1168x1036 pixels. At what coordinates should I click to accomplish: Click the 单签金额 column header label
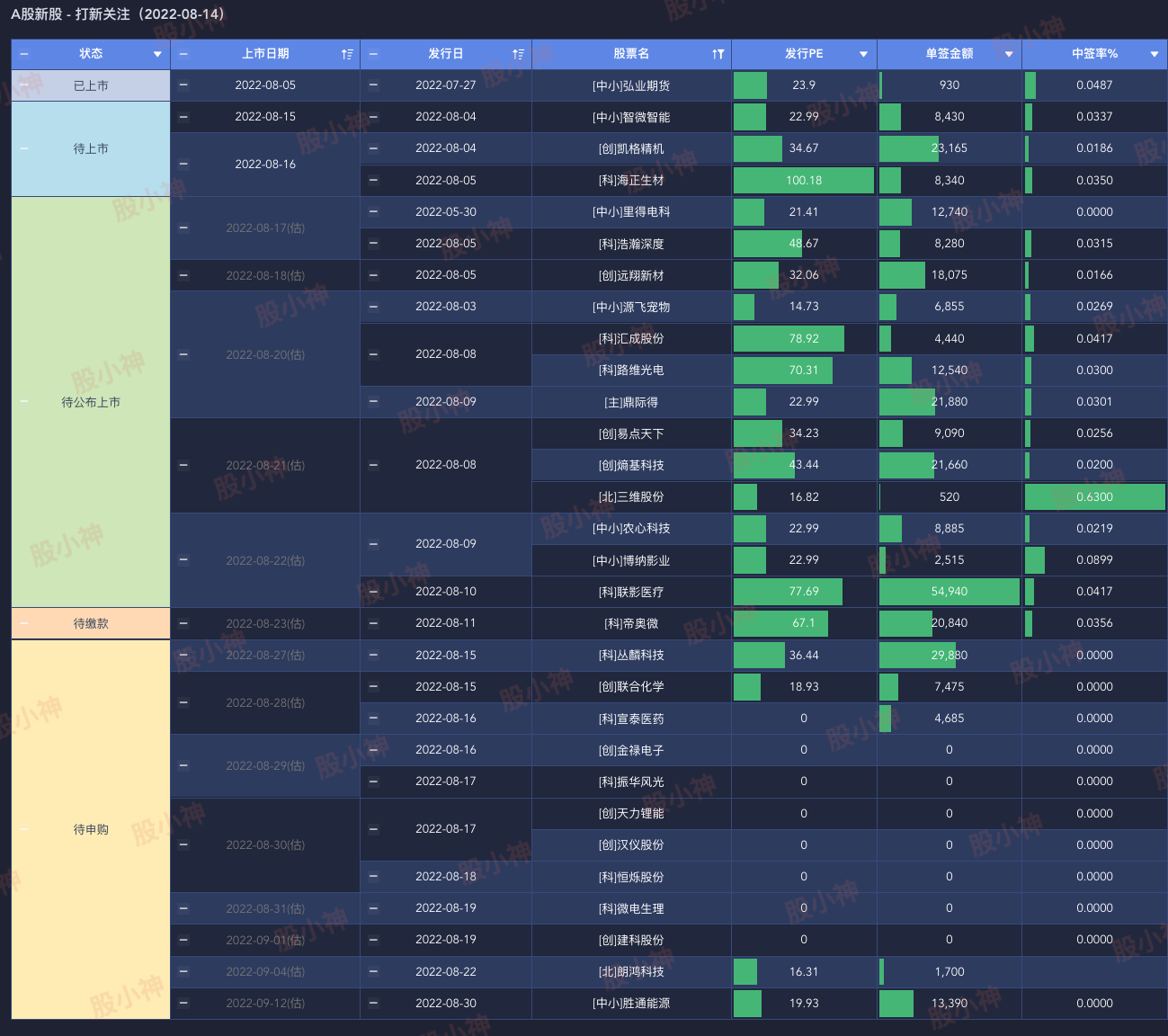point(950,54)
